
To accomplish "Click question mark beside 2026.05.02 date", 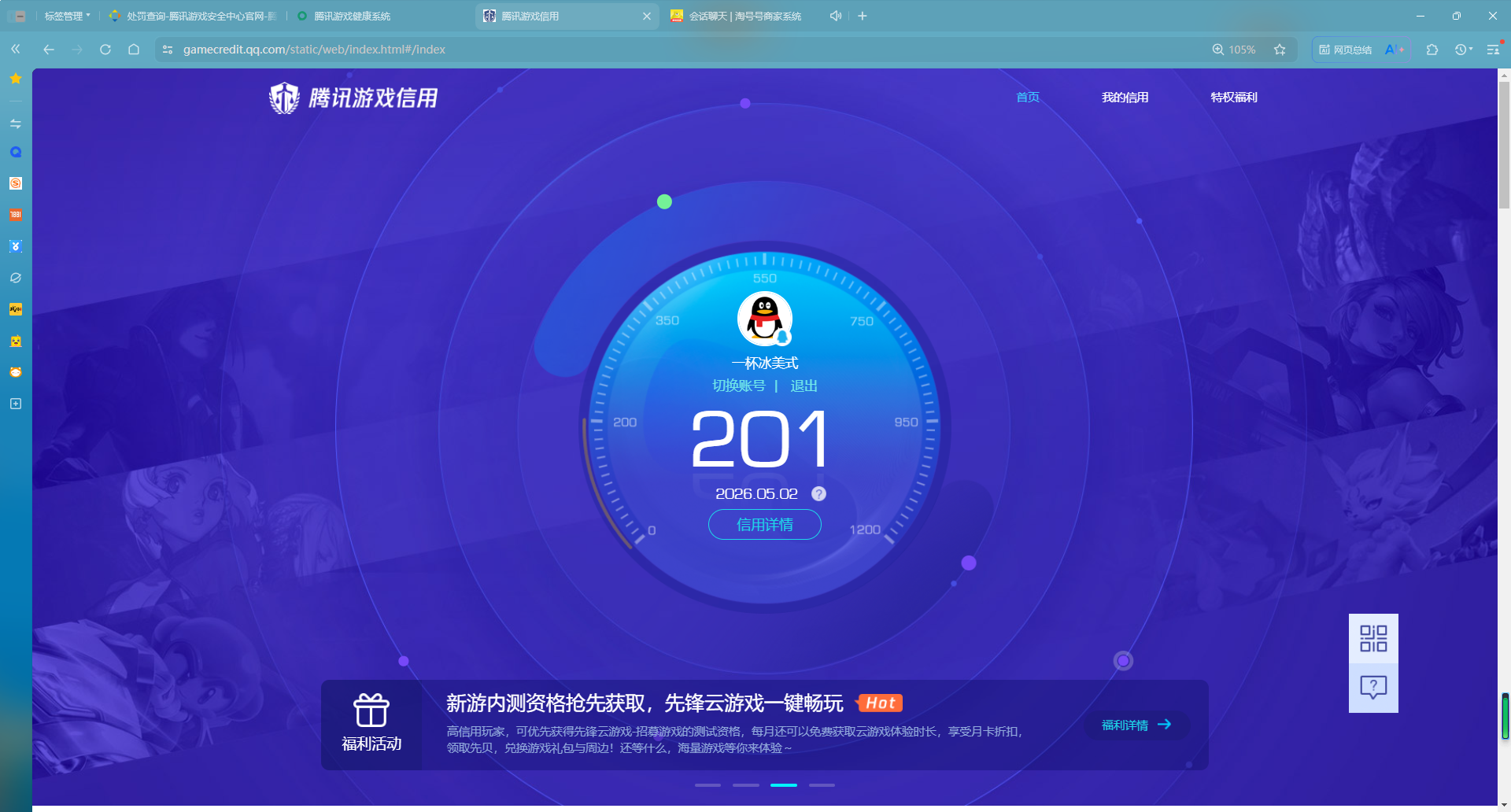I will [818, 494].
